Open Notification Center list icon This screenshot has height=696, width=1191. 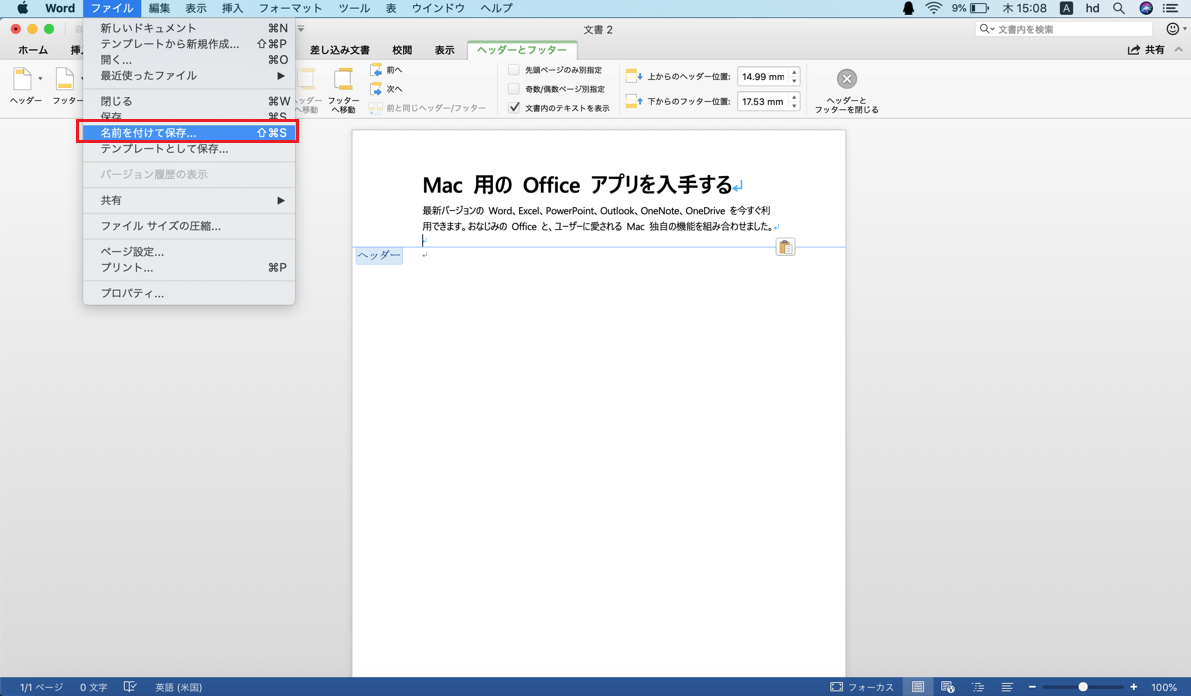tap(1170, 8)
